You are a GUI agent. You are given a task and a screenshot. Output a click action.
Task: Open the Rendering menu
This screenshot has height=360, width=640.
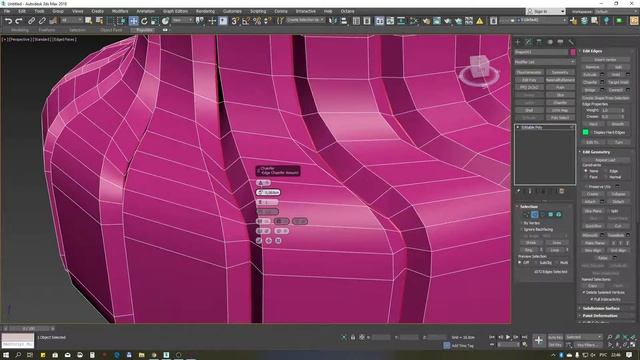click(x=205, y=11)
